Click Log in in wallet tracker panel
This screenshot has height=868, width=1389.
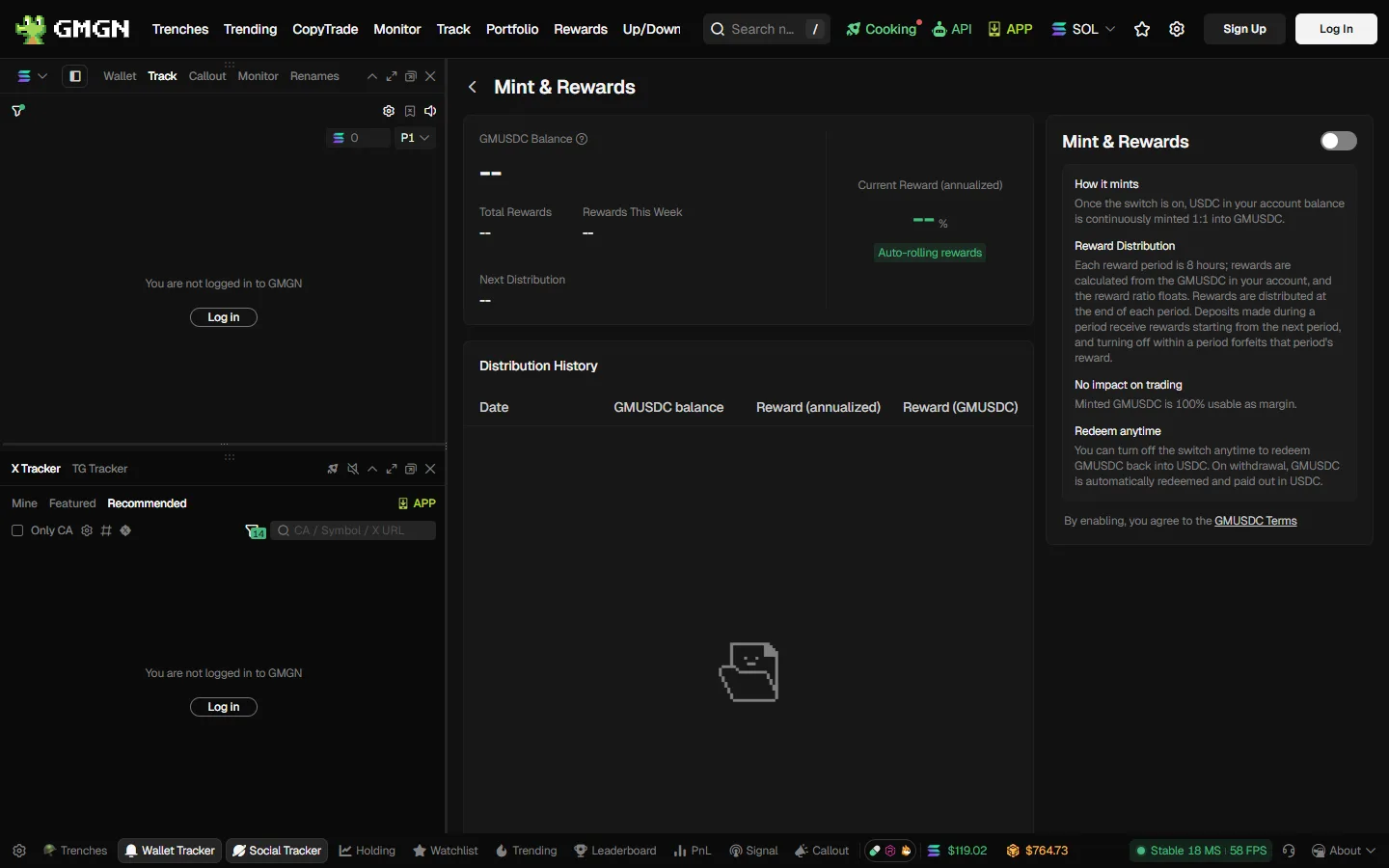pyautogui.click(x=224, y=317)
